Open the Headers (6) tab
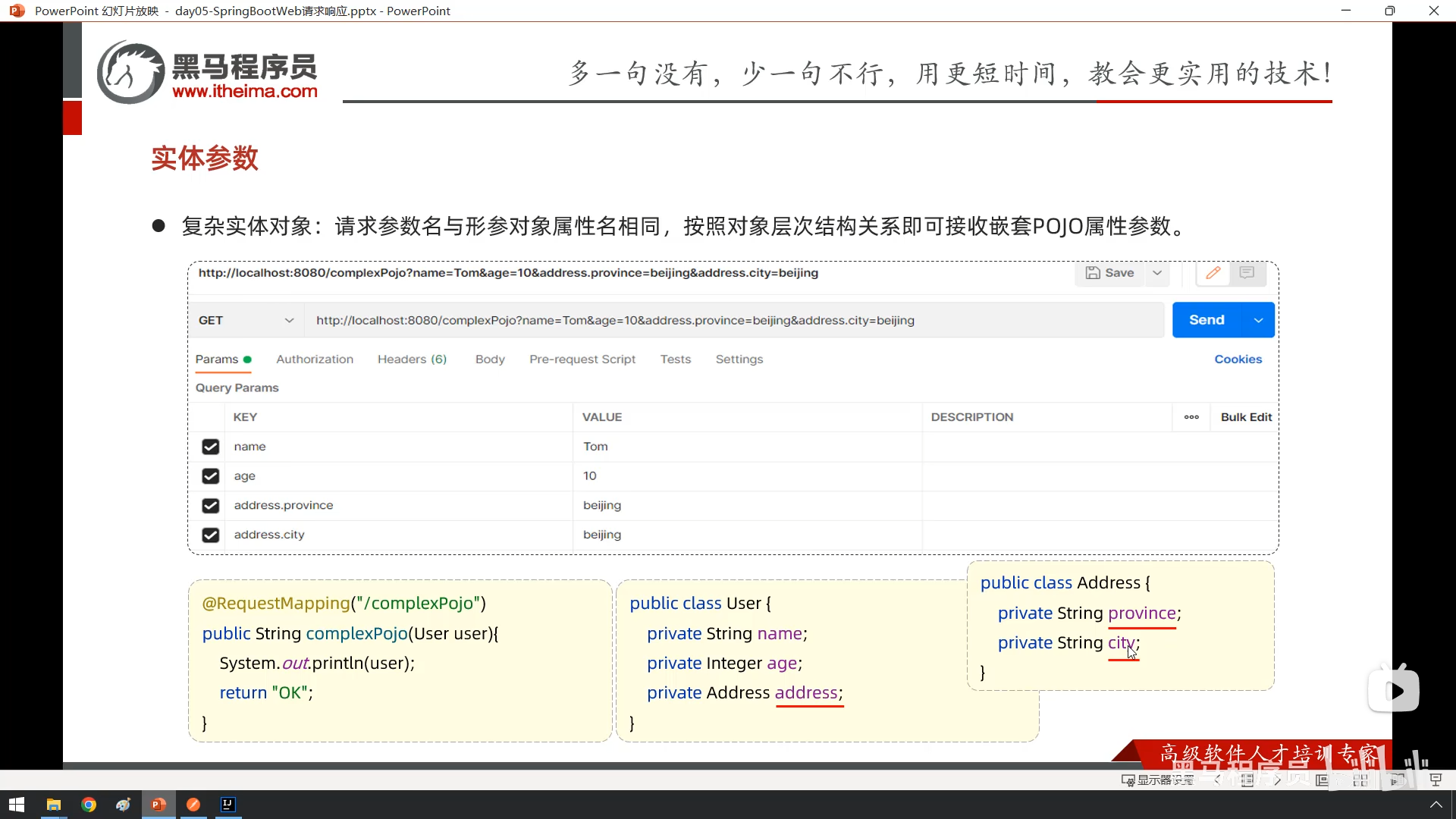The width and height of the screenshot is (1456, 819). [412, 359]
